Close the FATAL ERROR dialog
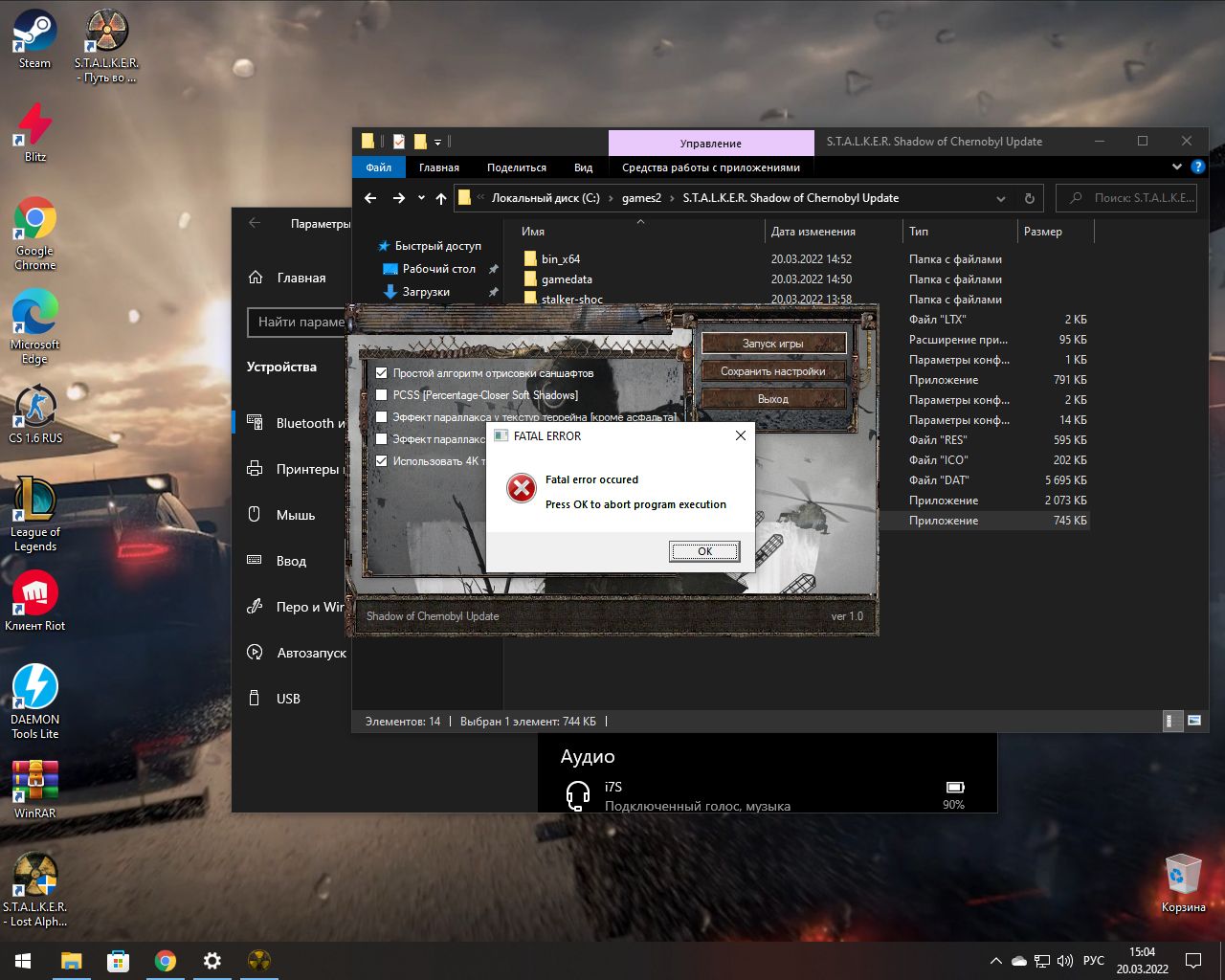The width and height of the screenshot is (1225, 980). click(x=740, y=435)
